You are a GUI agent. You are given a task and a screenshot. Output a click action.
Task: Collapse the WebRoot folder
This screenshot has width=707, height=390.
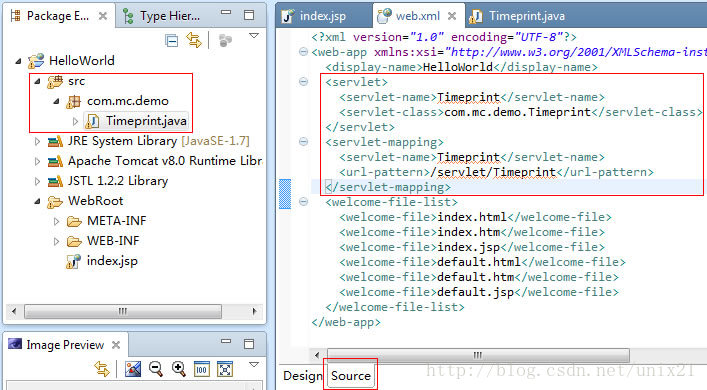tap(37, 201)
